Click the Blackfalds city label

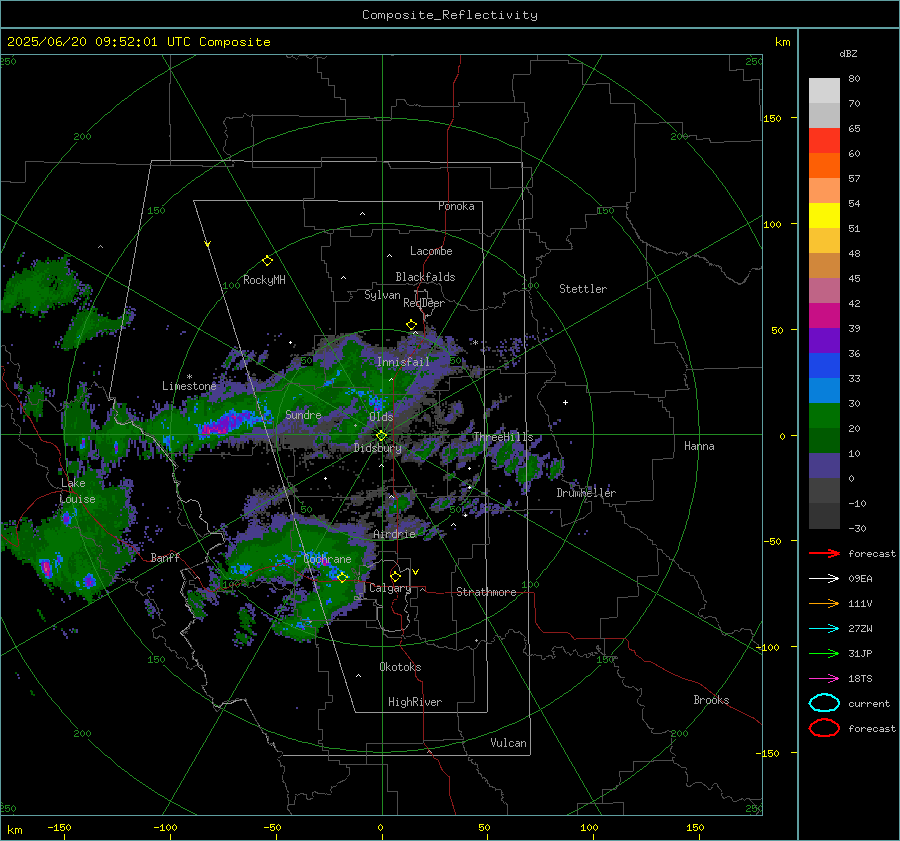click(425, 277)
